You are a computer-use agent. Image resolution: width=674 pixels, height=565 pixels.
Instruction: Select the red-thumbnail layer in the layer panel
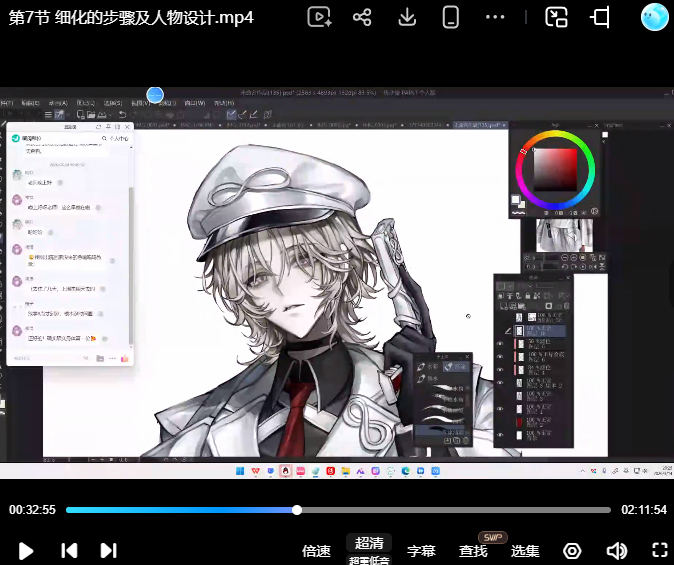[x=540, y=421]
